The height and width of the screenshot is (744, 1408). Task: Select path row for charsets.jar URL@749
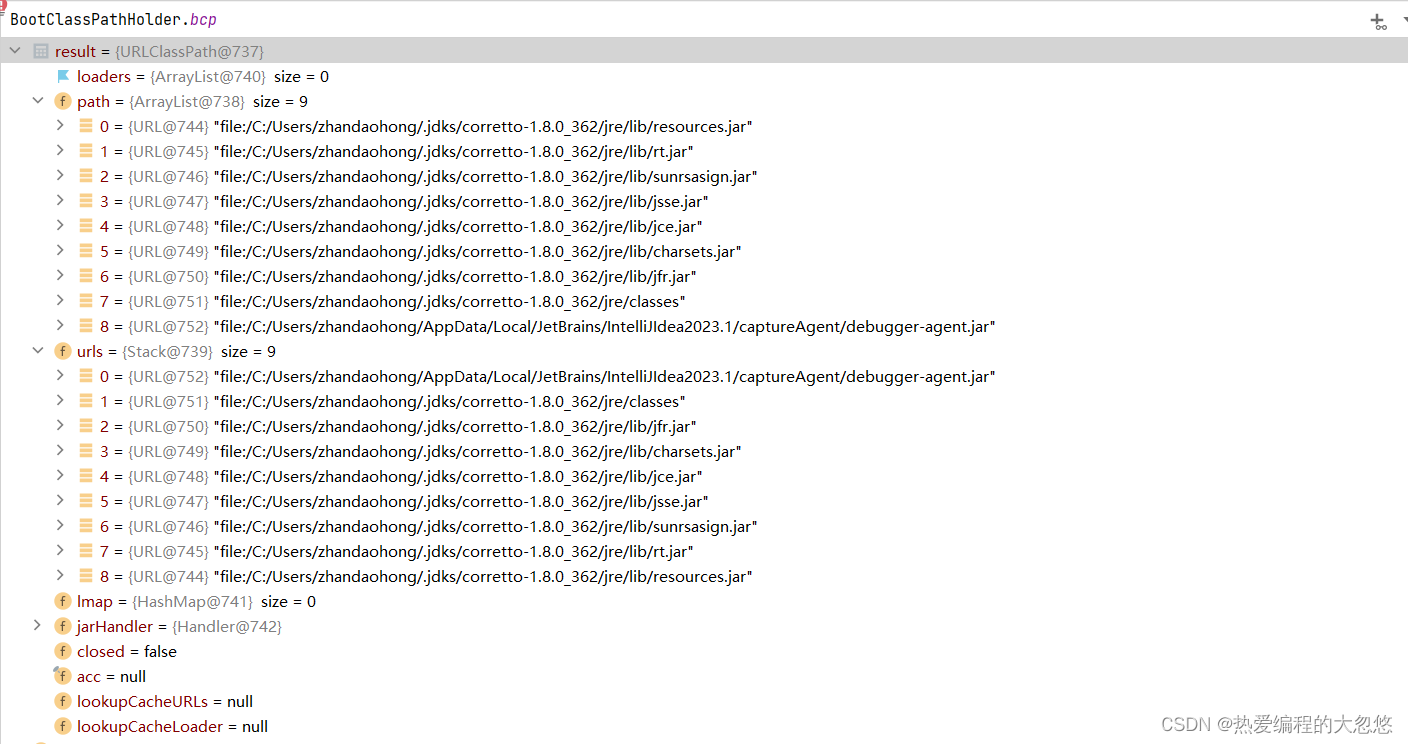[x=704, y=251]
